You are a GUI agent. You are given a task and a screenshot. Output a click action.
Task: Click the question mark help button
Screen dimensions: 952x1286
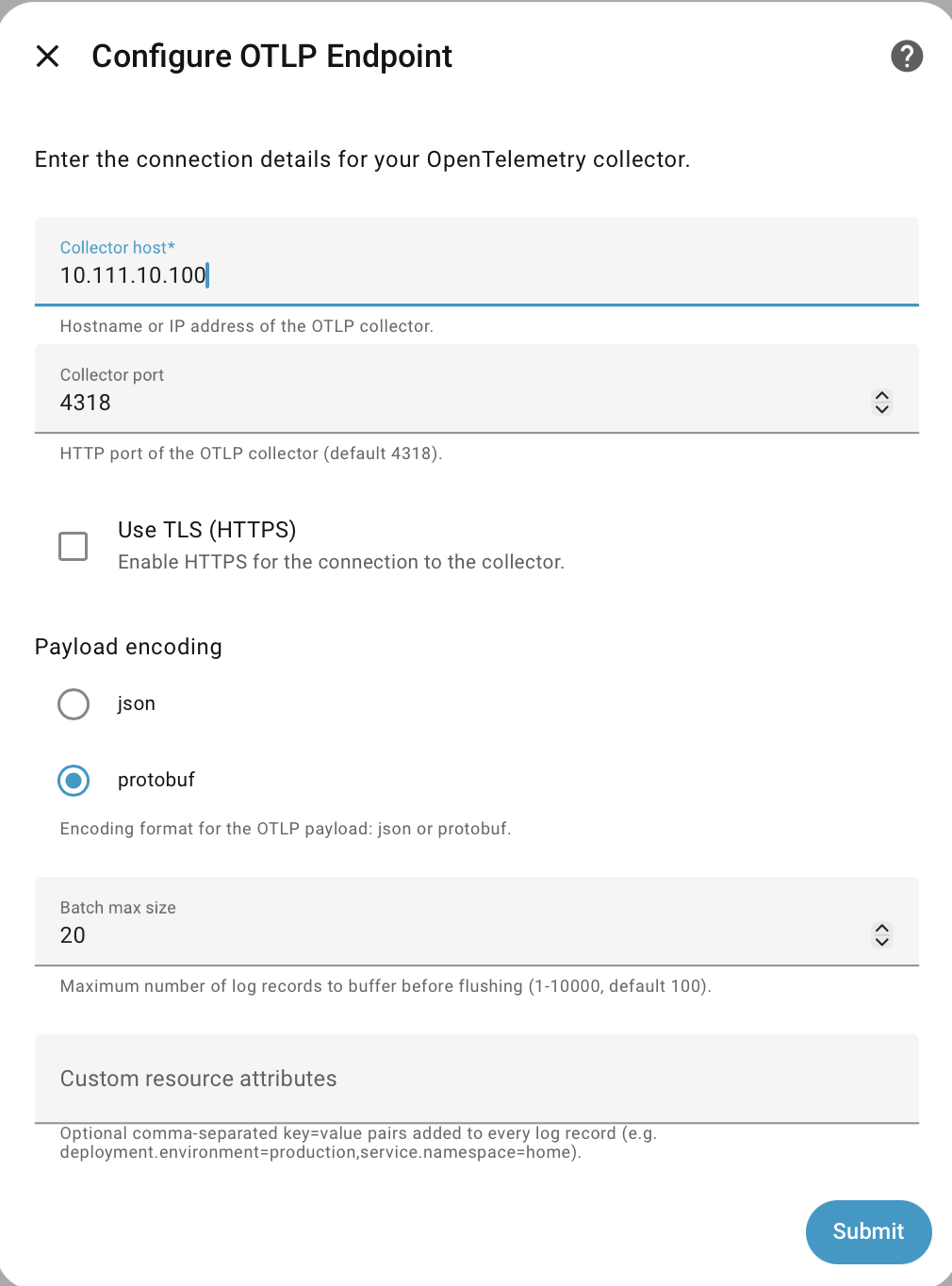[x=906, y=57]
